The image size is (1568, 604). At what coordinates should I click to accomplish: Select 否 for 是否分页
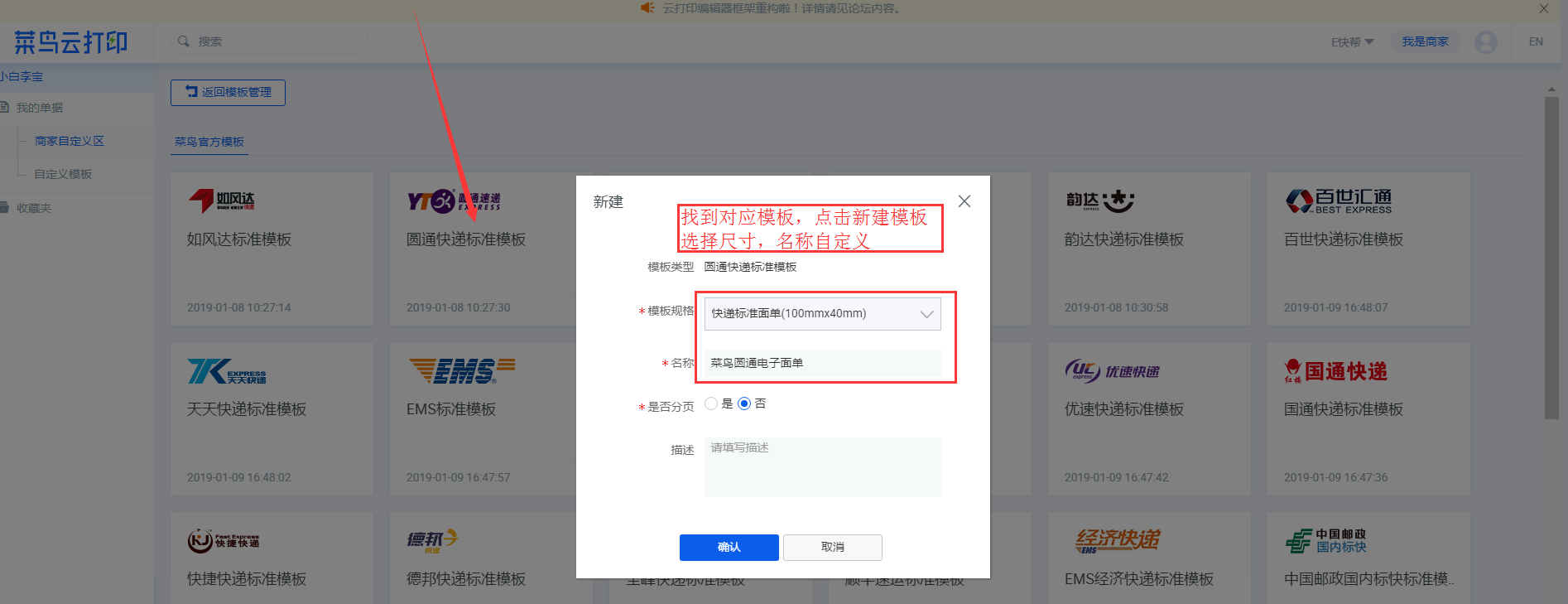pyautogui.click(x=744, y=403)
